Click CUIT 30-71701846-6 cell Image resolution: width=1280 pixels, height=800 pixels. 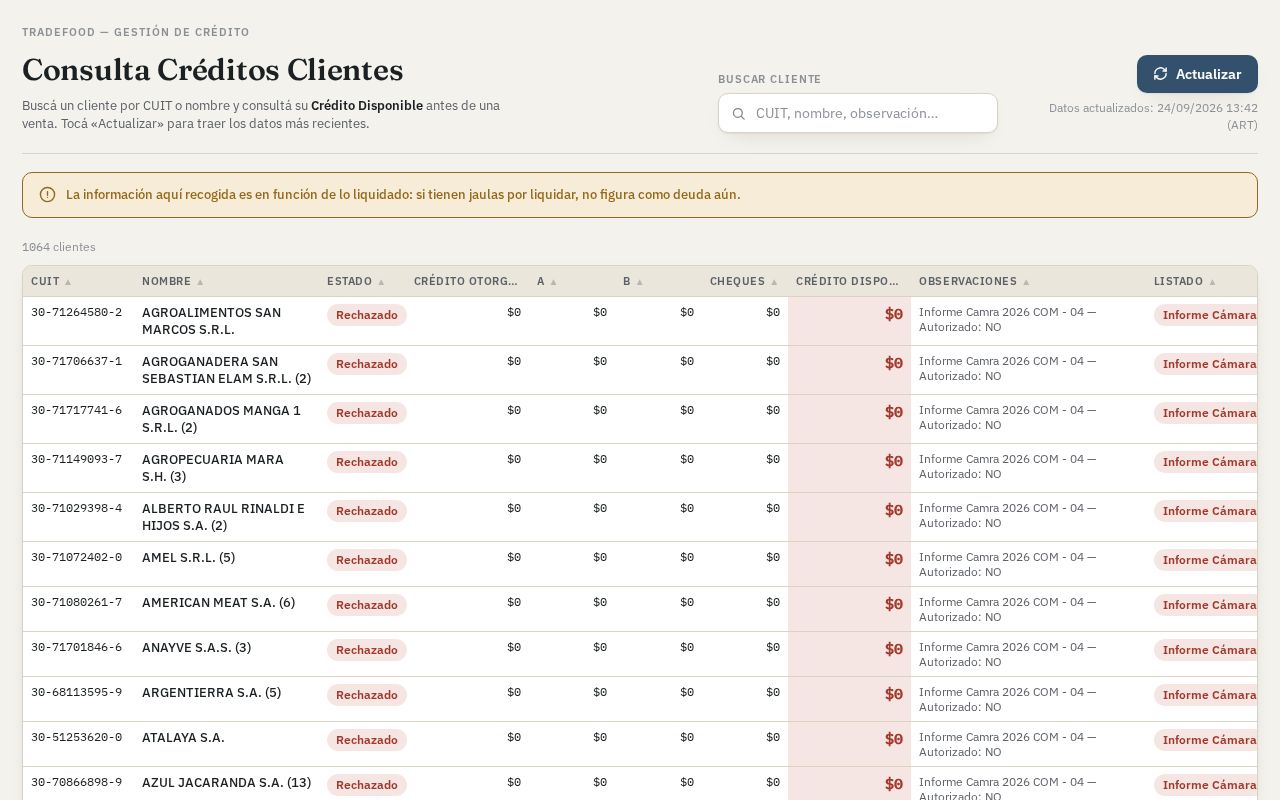pyautogui.click(x=77, y=648)
